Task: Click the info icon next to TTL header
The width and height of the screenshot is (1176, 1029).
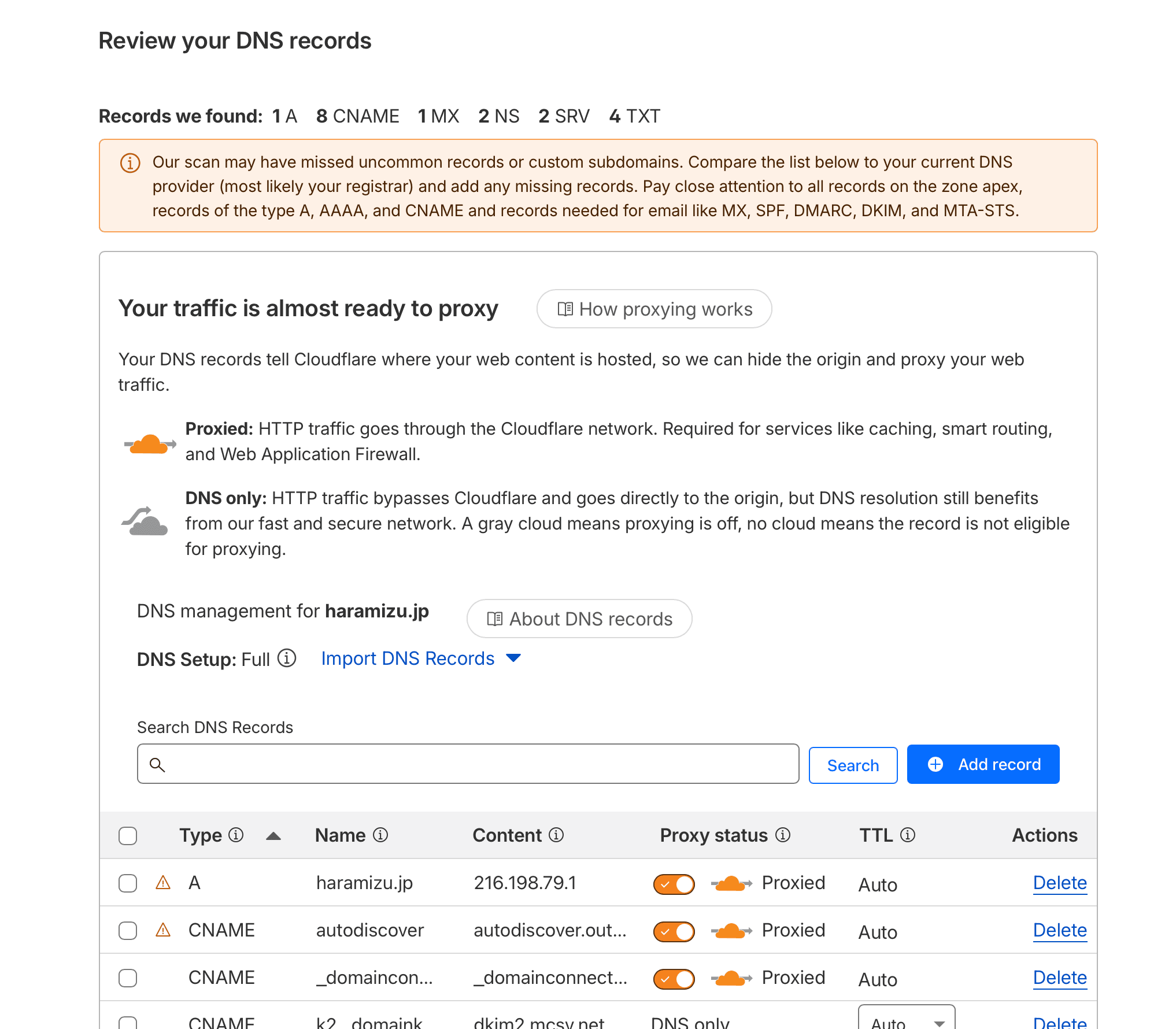Action: (x=908, y=835)
